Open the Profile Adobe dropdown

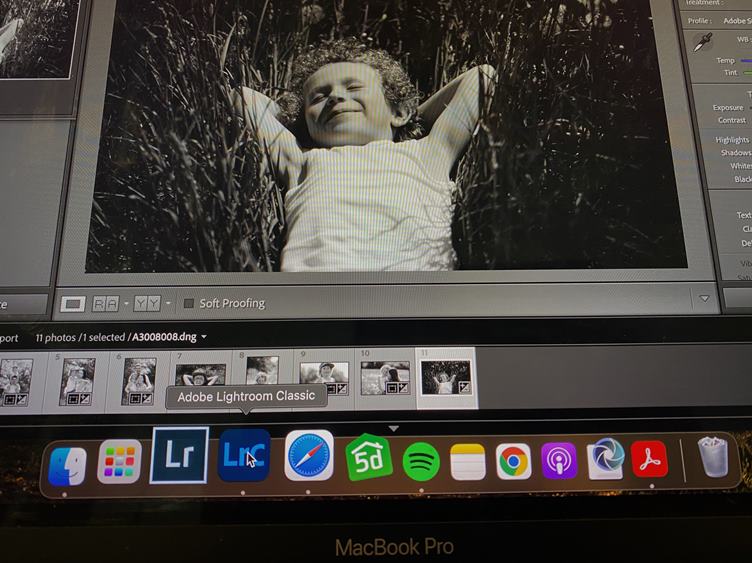point(736,21)
